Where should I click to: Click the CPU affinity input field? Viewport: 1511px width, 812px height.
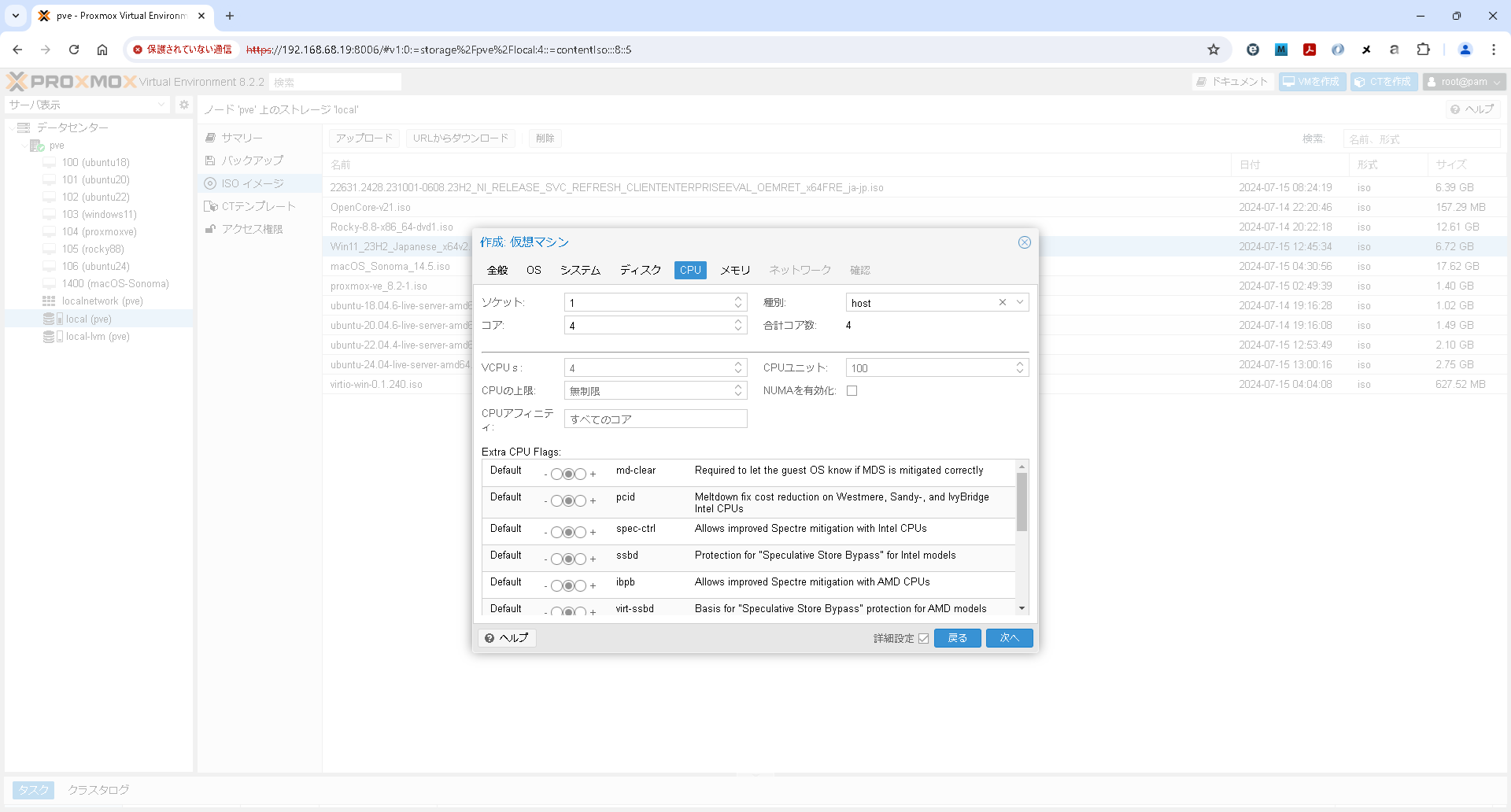point(656,419)
